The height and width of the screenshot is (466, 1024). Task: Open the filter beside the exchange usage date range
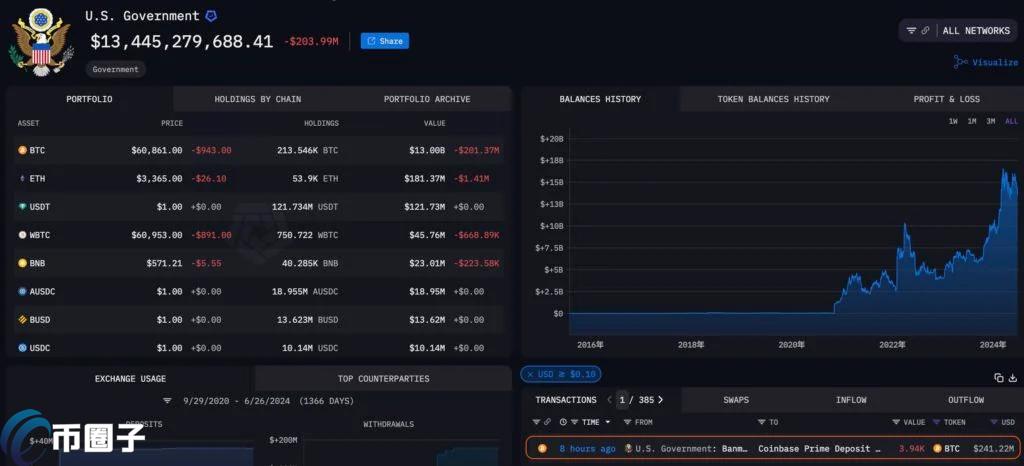167,401
